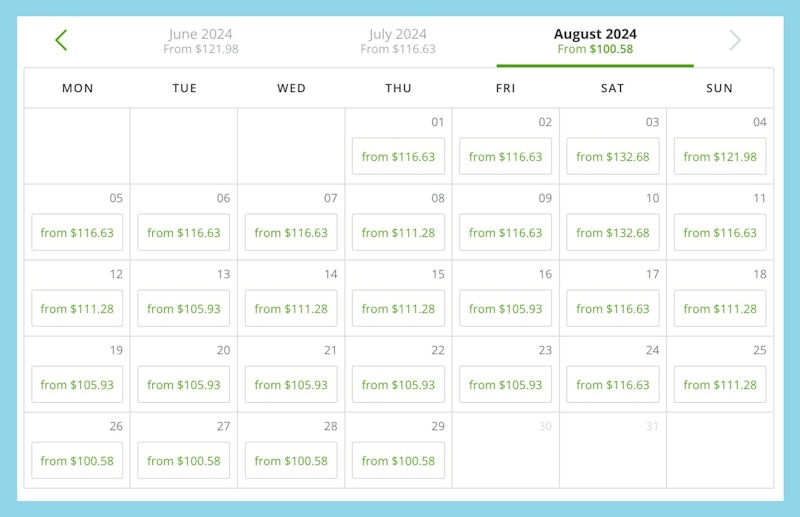Select August 24 fare from $116.63
This screenshot has height=517, width=800.
(x=613, y=385)
